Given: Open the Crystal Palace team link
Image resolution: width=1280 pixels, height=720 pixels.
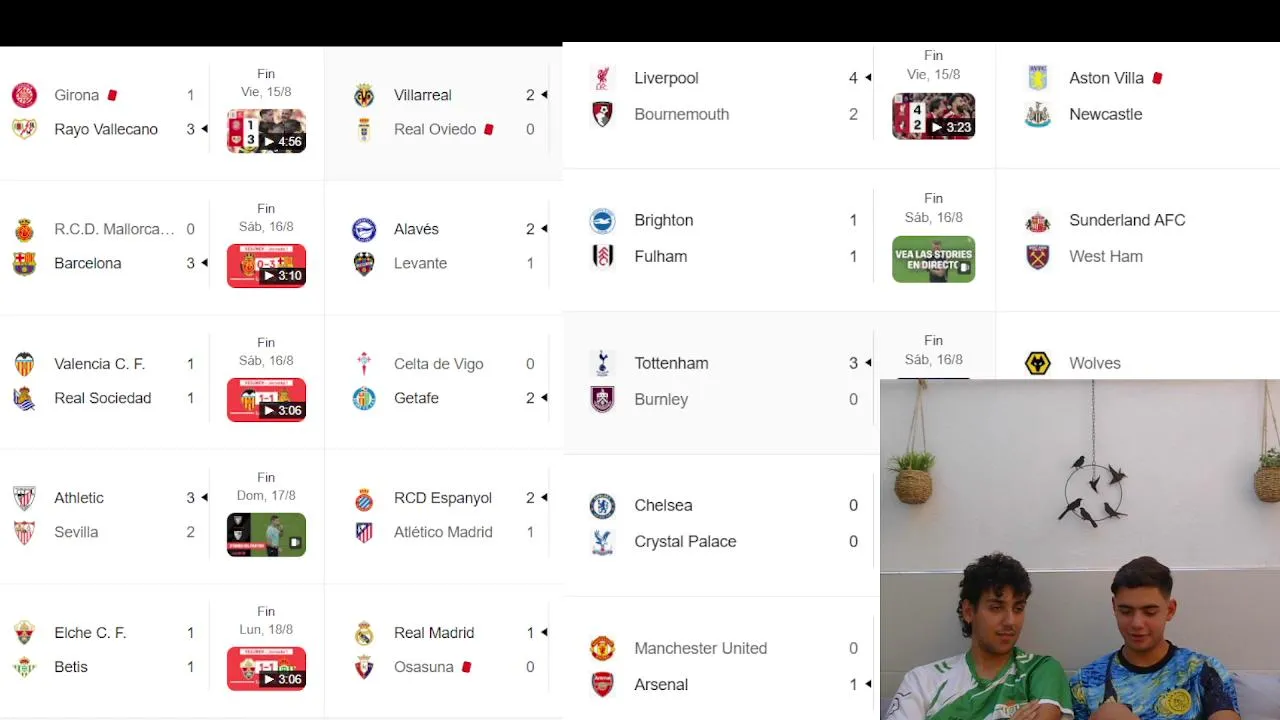Looking at the screenshot, I should (685, 541).
